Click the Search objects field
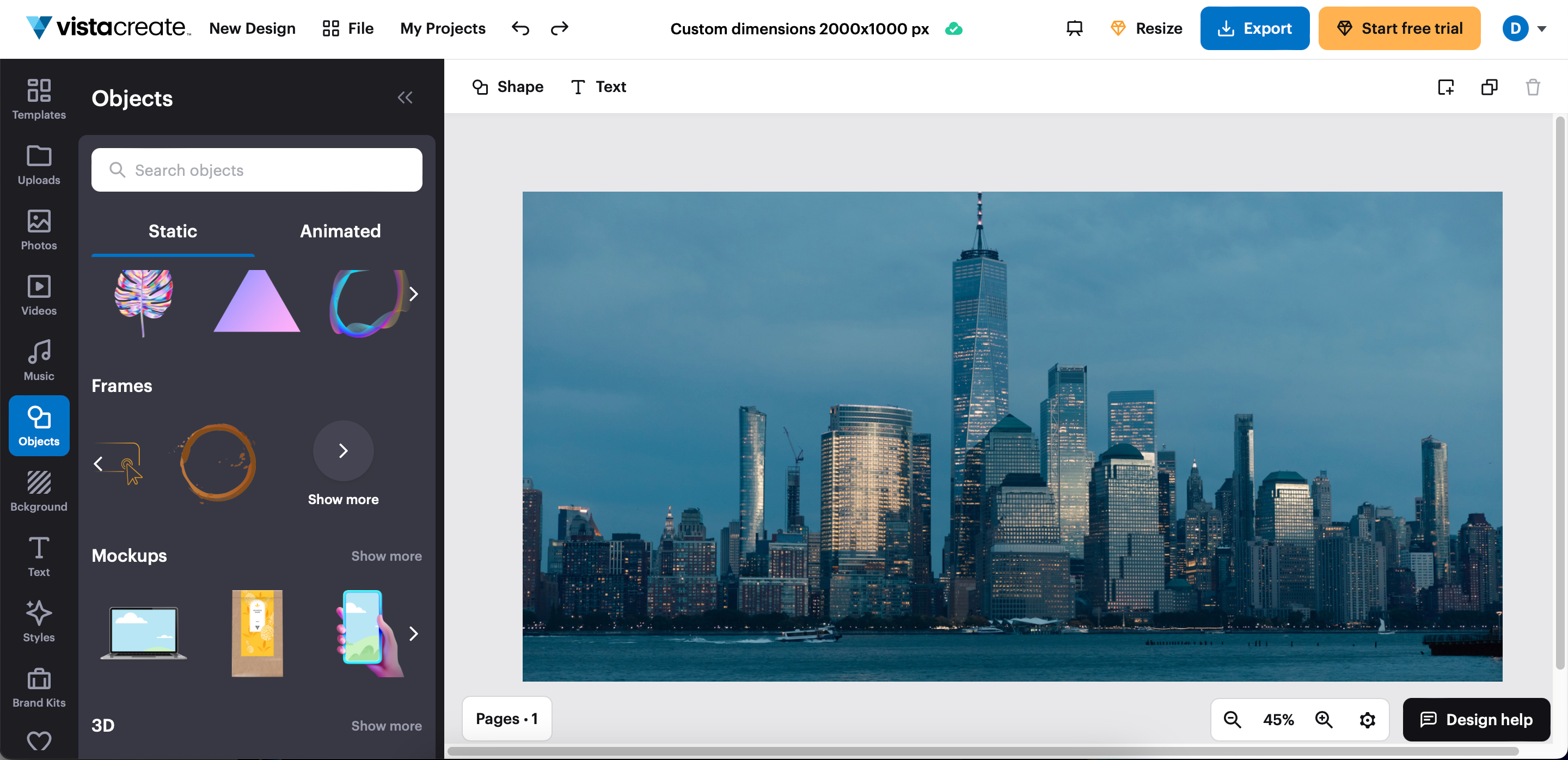Screen dimensions: 1568x760 (257, 170)
